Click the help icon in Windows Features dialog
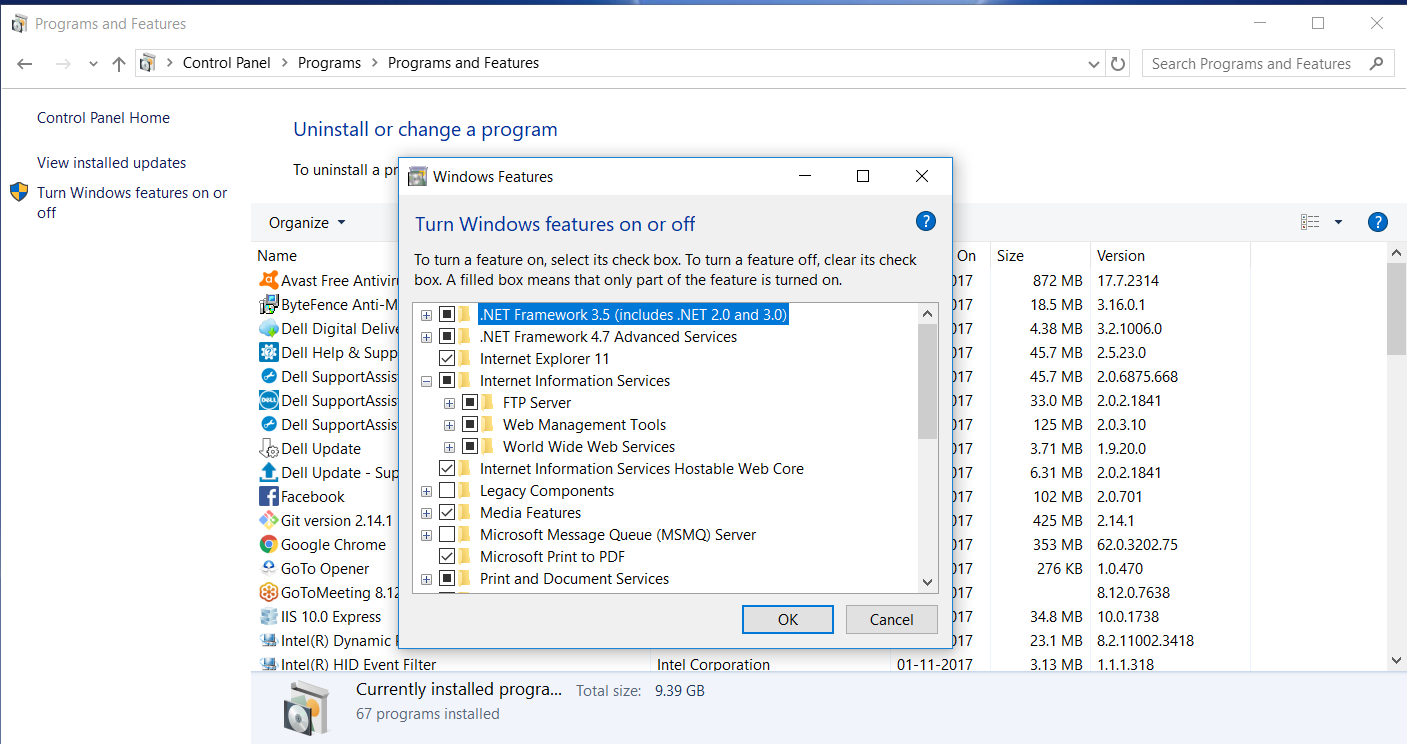Image resolution: width=1407 pixels, height=744 pixels. coord(926,222)
